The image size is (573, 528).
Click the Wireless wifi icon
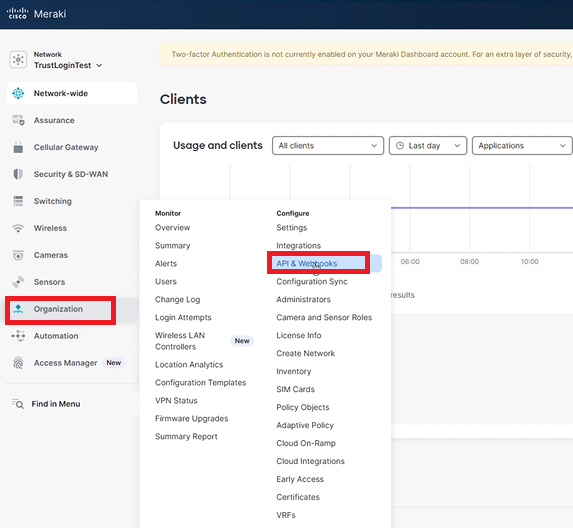[x=18, y=228]
